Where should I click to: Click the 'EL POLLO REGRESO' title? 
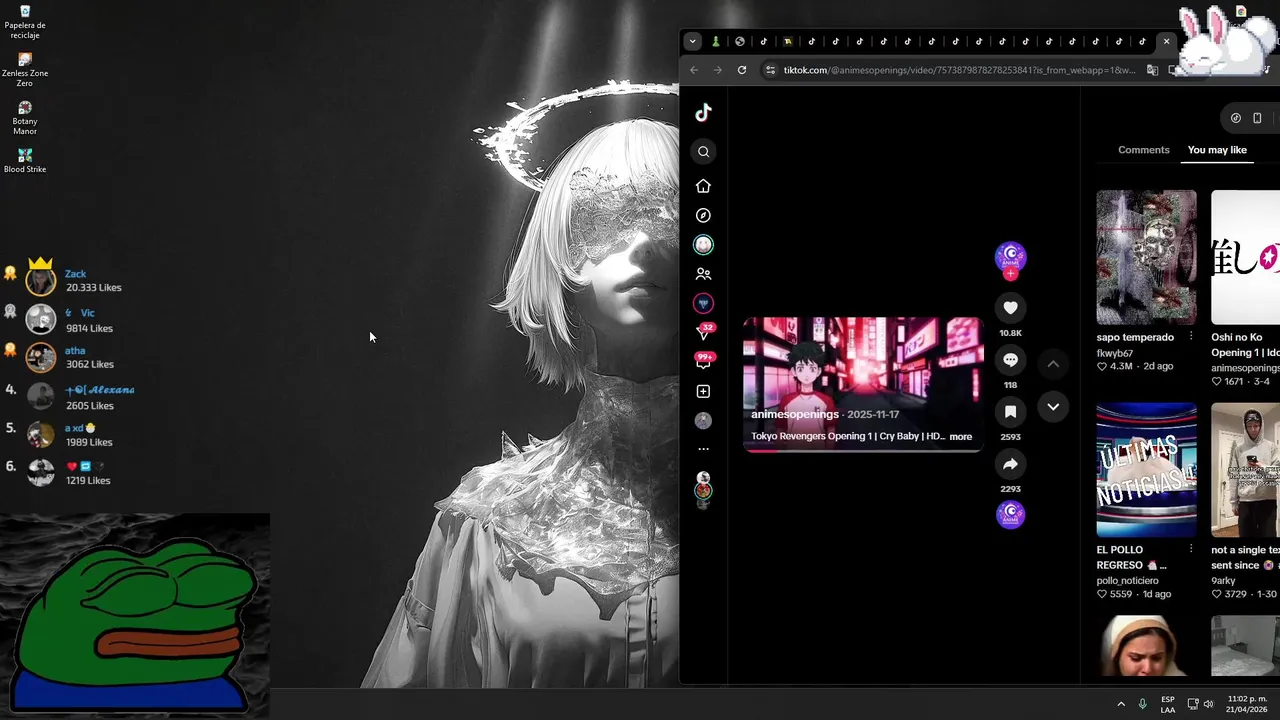click(1131, 557)
